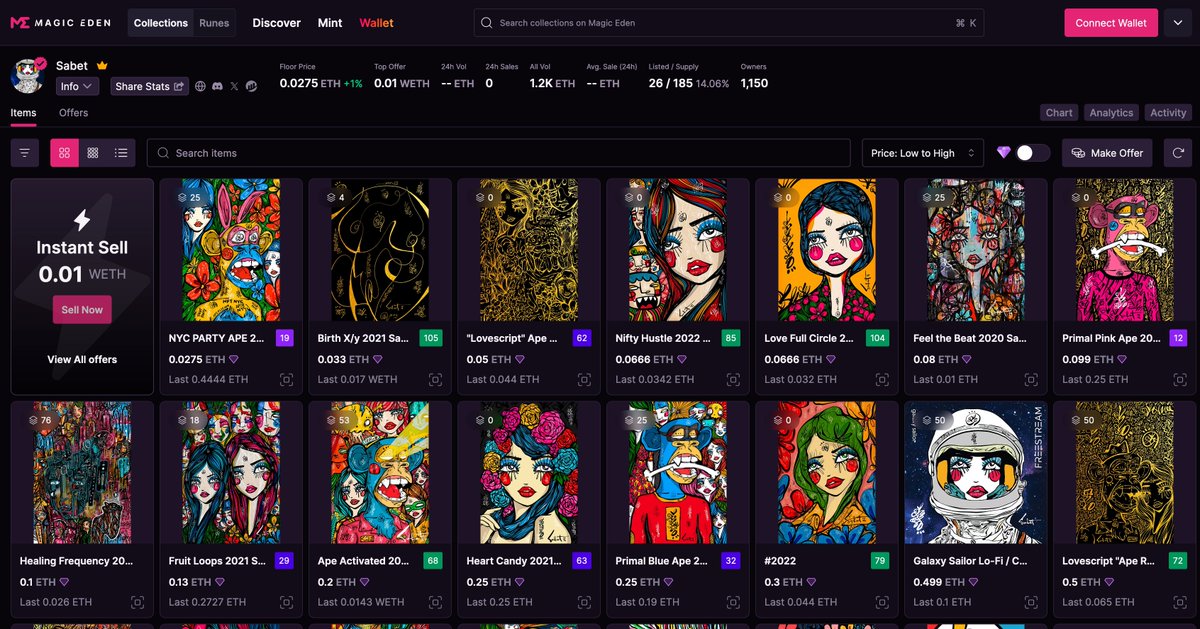The width and height of the screenshot is (1200, 629).
Task: Click the Lovescript "Ape R..." 0.5 ETH price
Action: pos(1083,582)
